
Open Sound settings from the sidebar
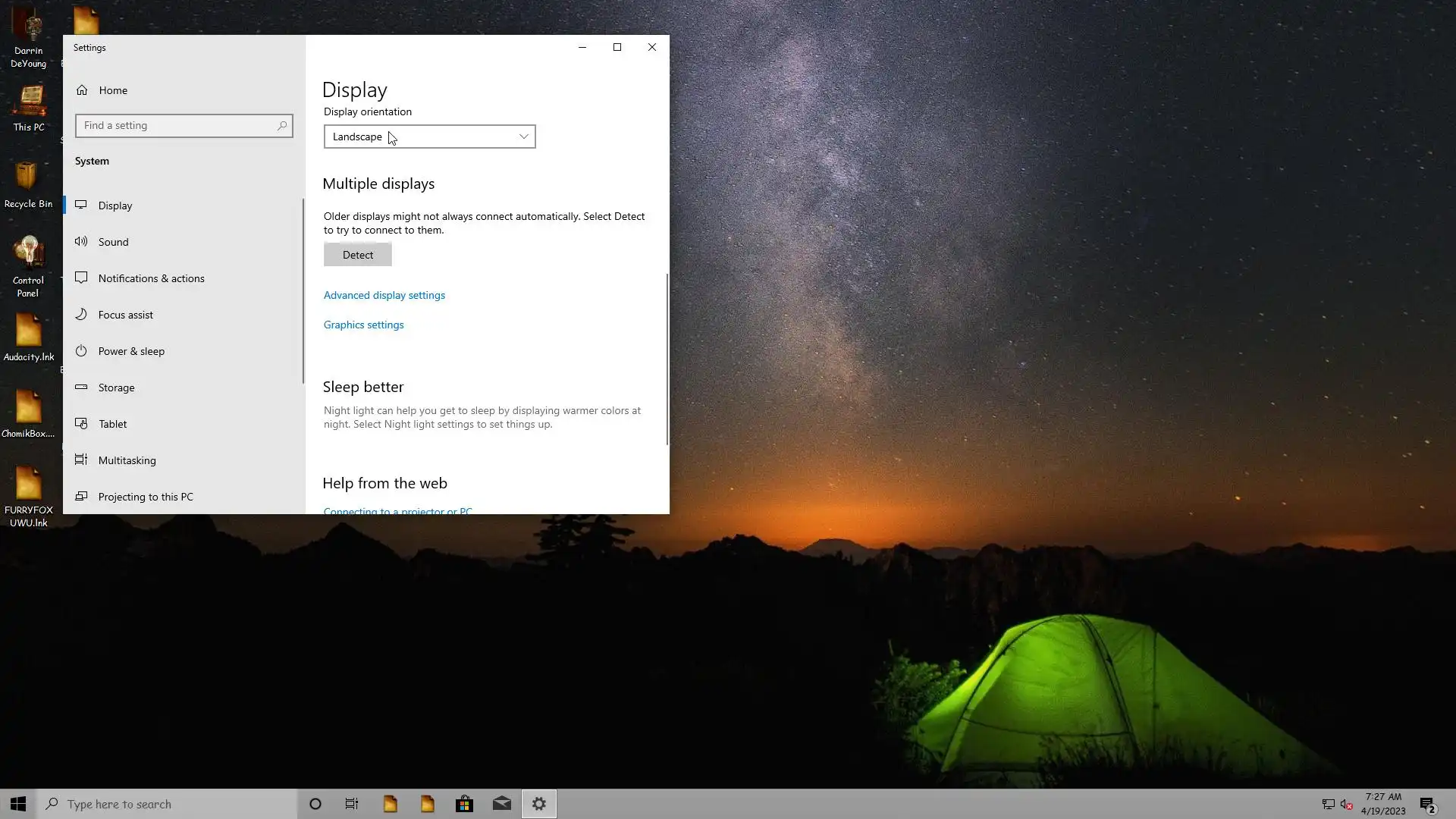tap(113, 242)
